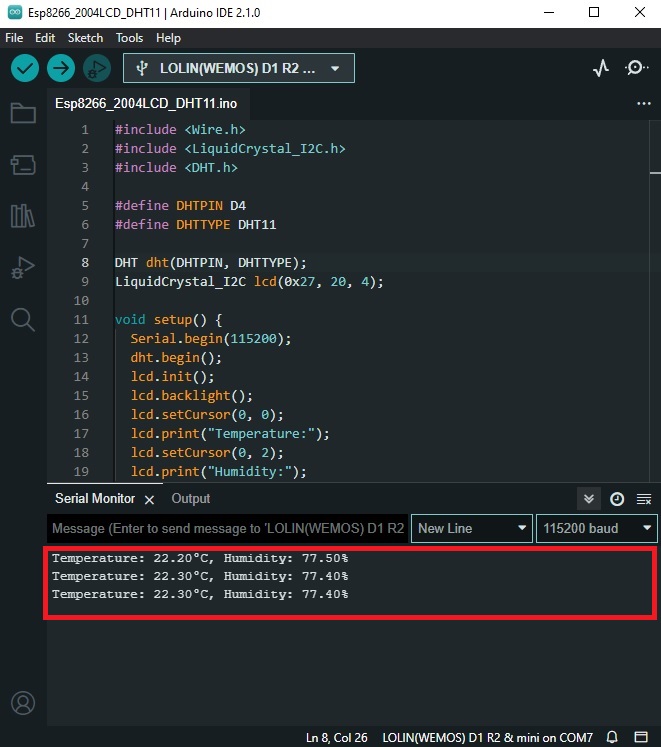
Task: Click the serial output line reading 22.20°C, 77.50%
Action: click(200, 558)
